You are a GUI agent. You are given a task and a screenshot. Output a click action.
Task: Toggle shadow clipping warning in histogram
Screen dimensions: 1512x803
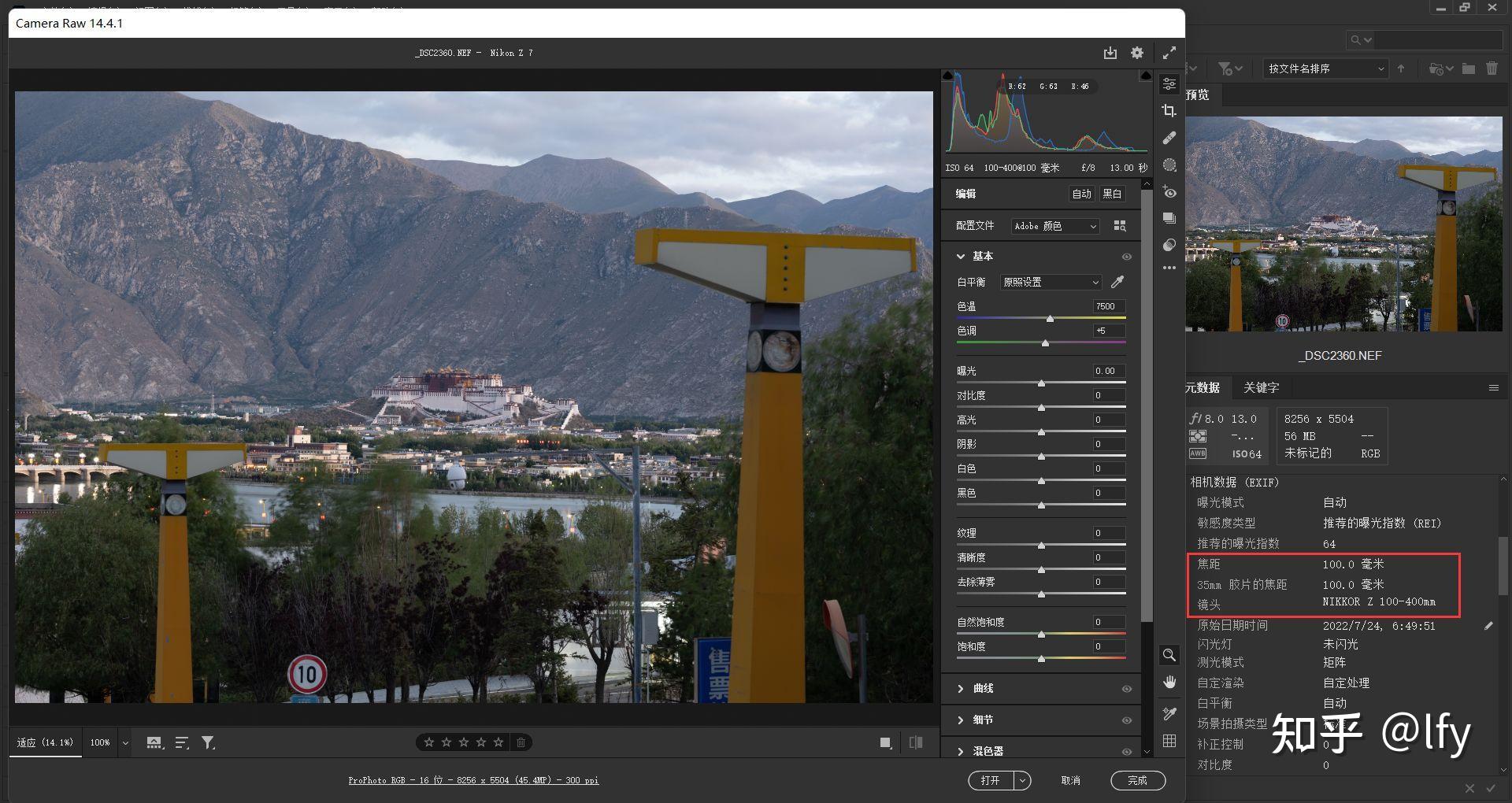pos(948,76)
